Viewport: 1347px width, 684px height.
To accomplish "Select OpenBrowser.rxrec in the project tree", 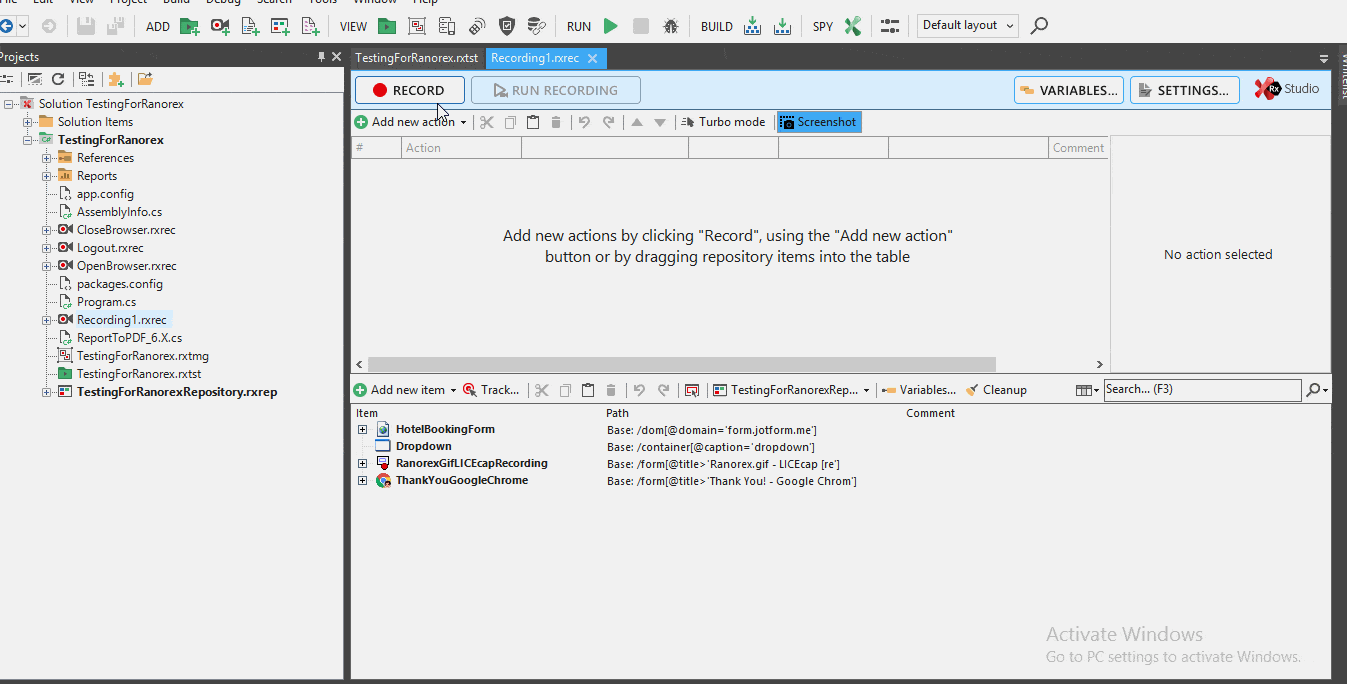I will (126, 266).
